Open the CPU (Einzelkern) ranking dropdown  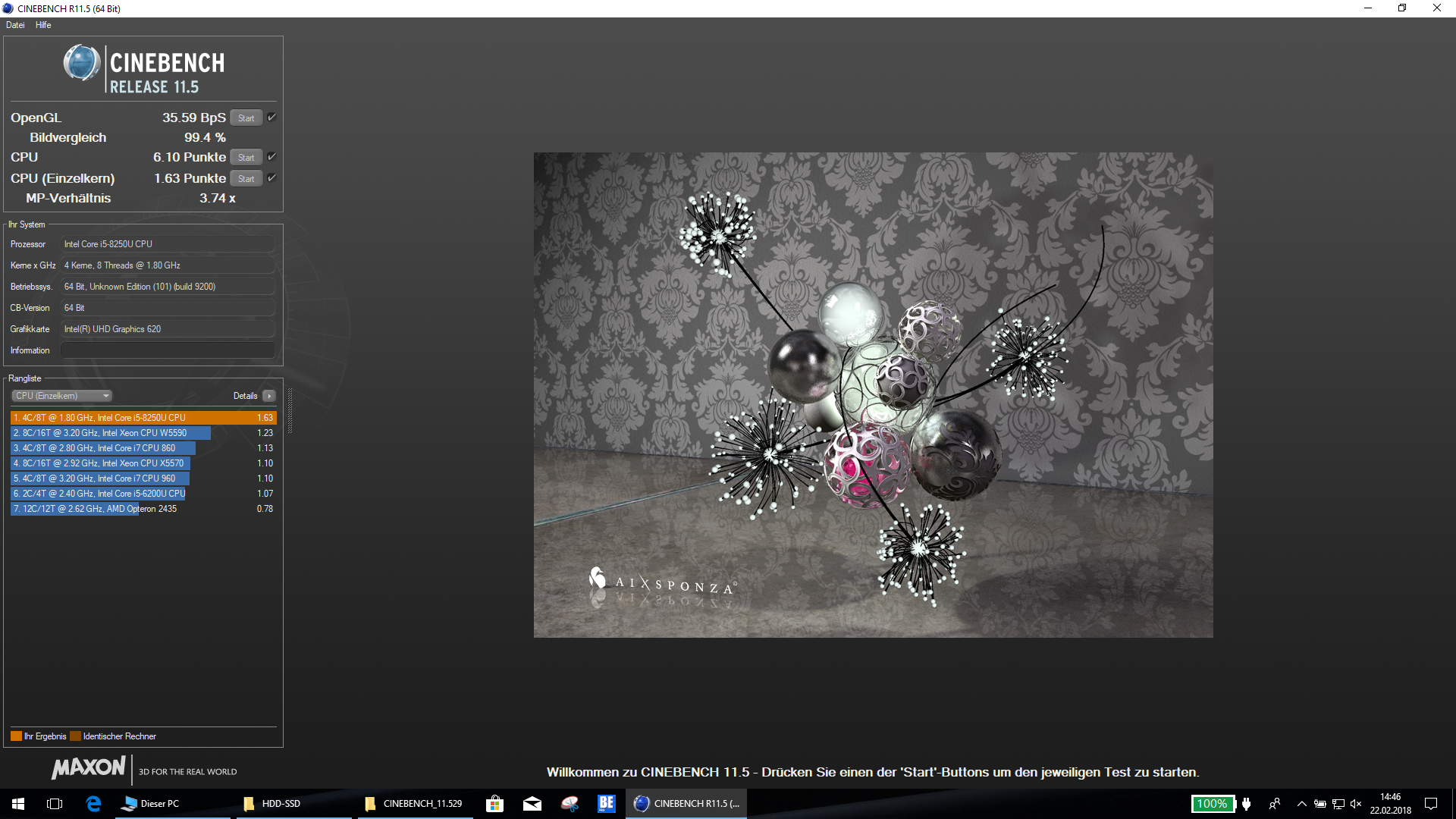(62, 396)
